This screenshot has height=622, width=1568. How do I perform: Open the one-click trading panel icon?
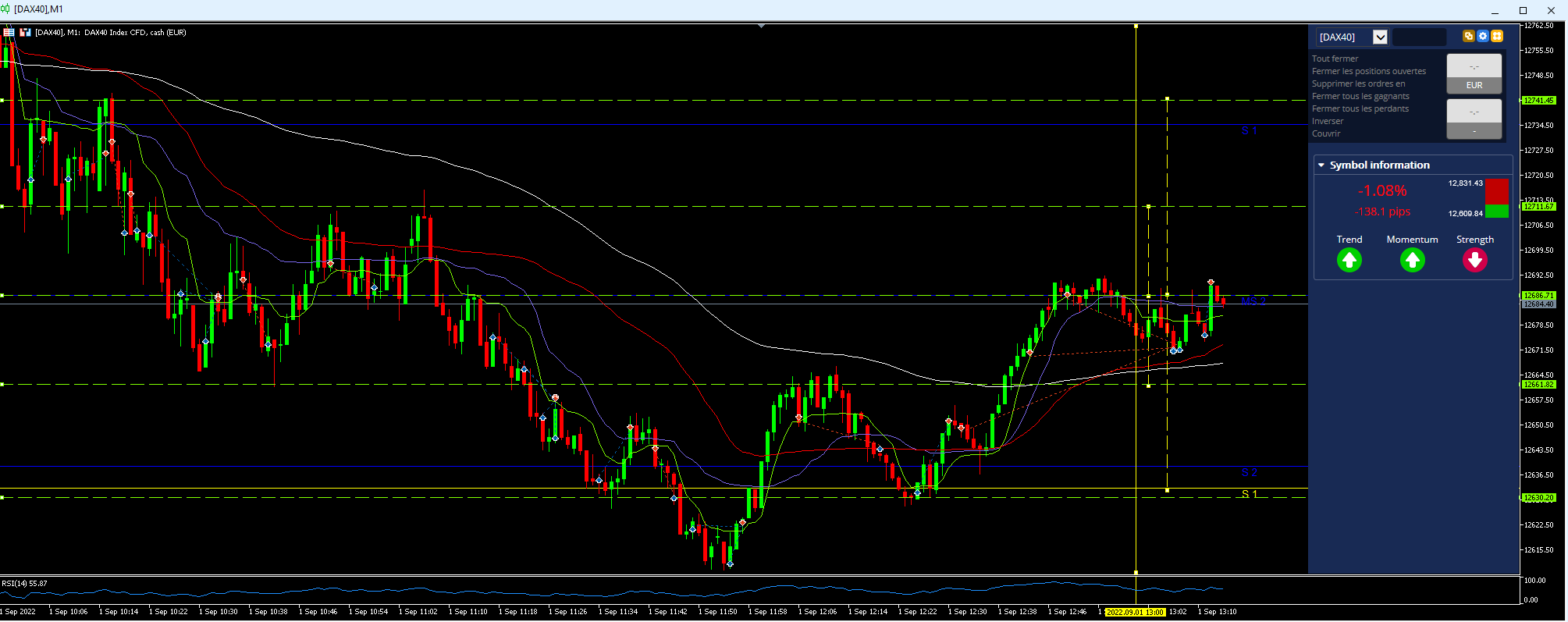pyautogui.click(x=9, y=32)
